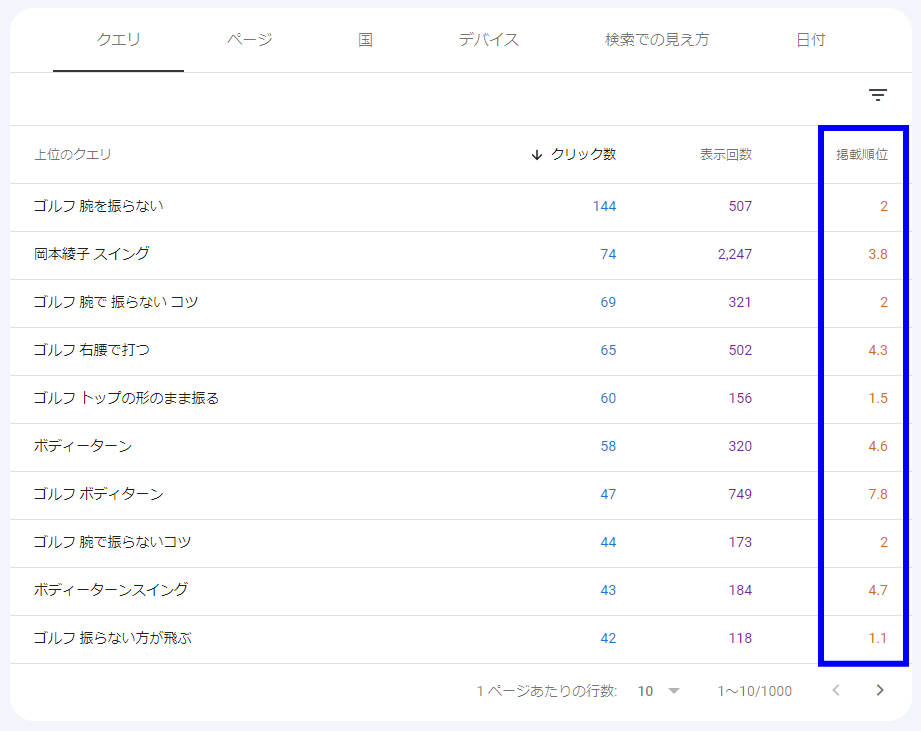
Task: Click the 44 clicks value
Action: pos(608,543)
